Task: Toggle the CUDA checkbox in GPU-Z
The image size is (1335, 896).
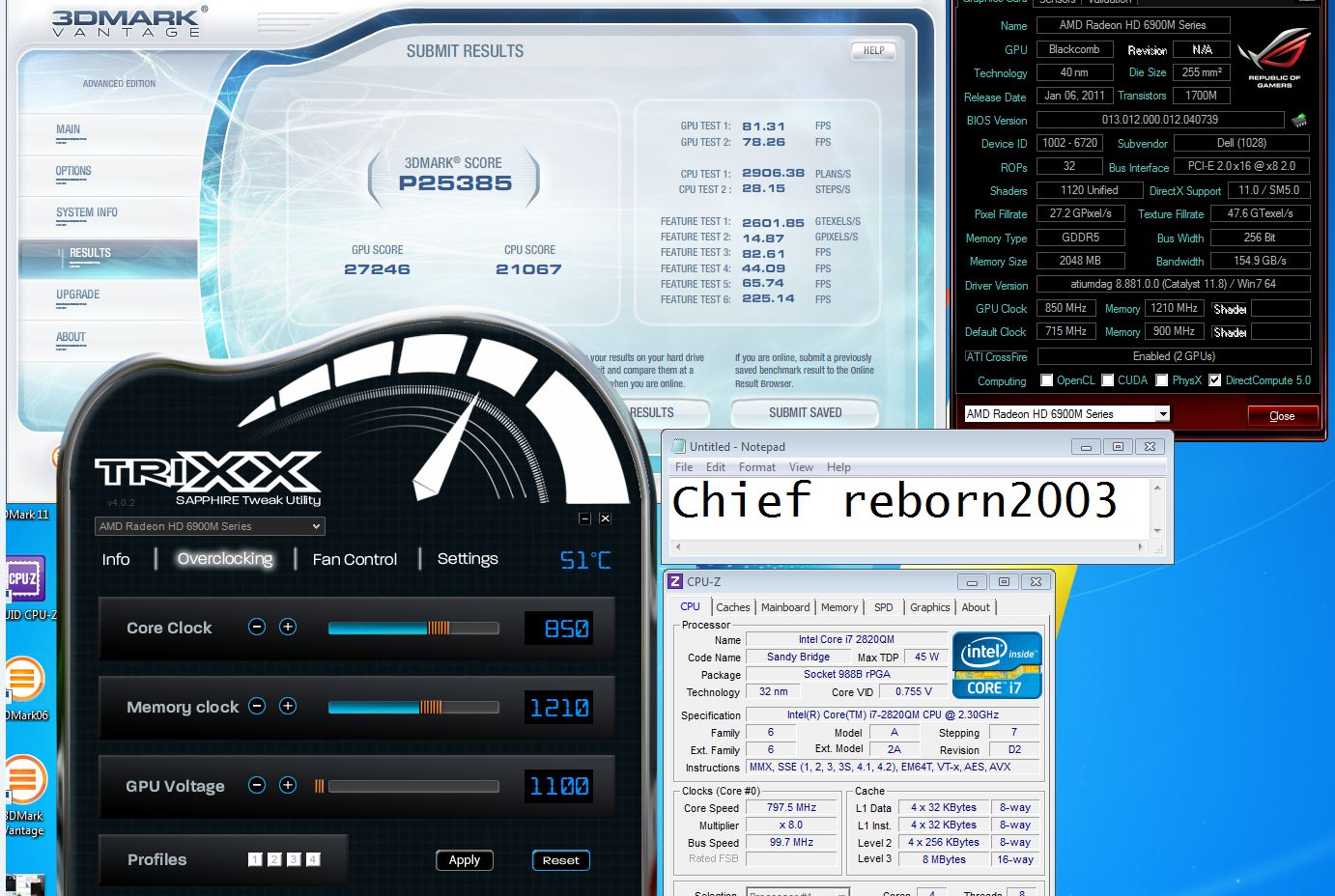Action: coord(1108,380)
